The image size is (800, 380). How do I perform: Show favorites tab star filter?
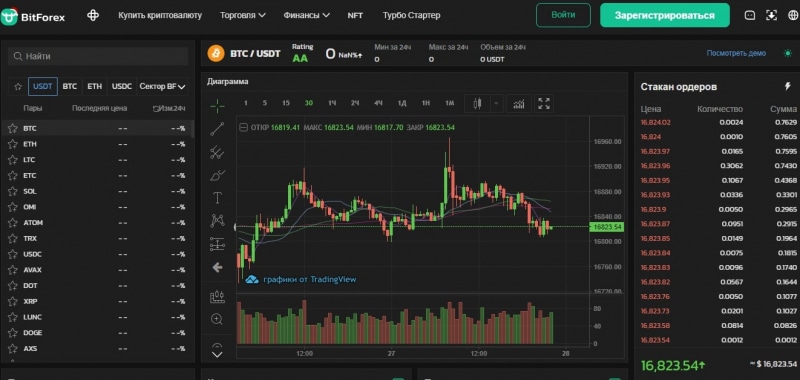(18, 87)
